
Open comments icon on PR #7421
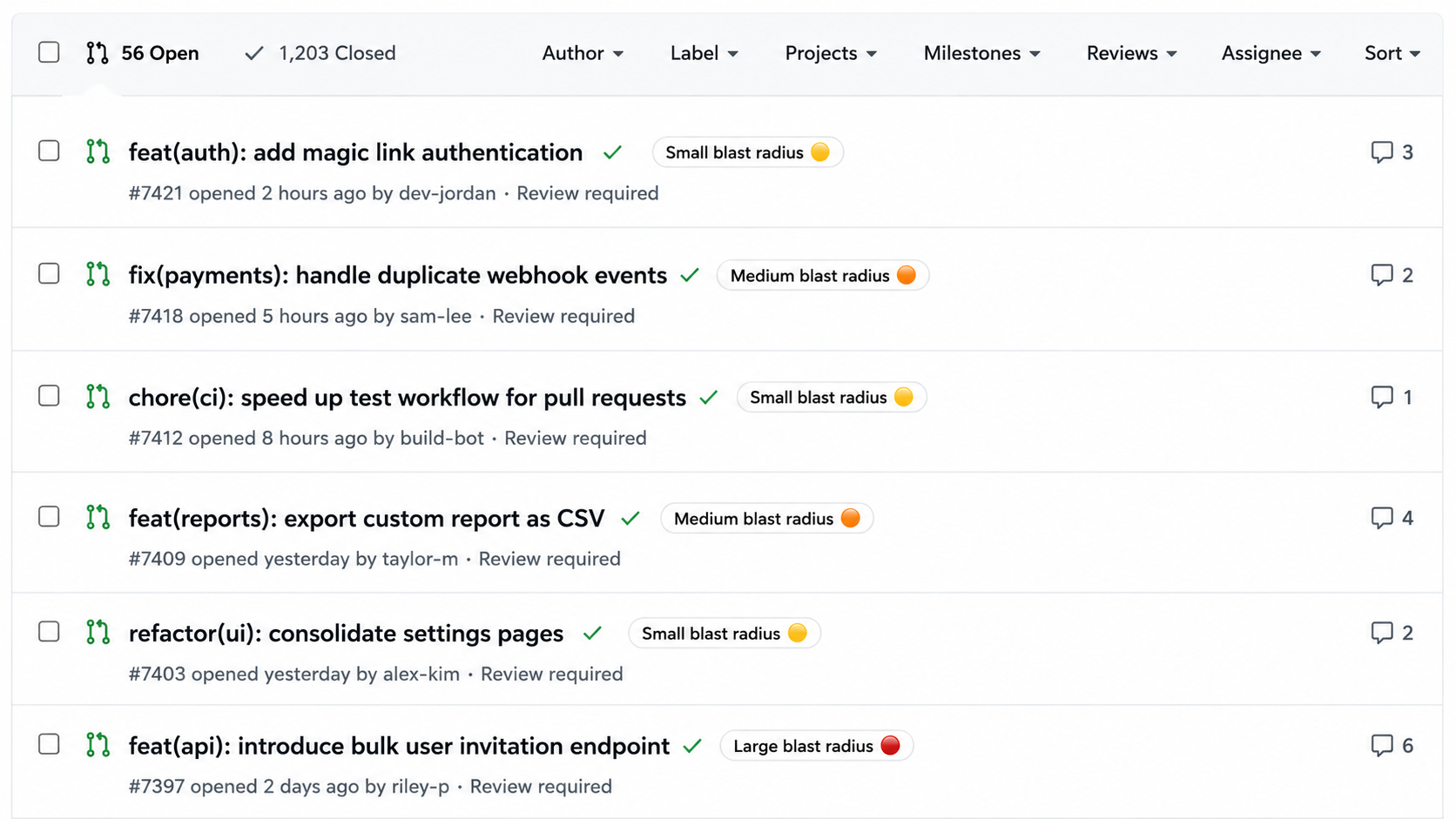(x=1382, y=152)
